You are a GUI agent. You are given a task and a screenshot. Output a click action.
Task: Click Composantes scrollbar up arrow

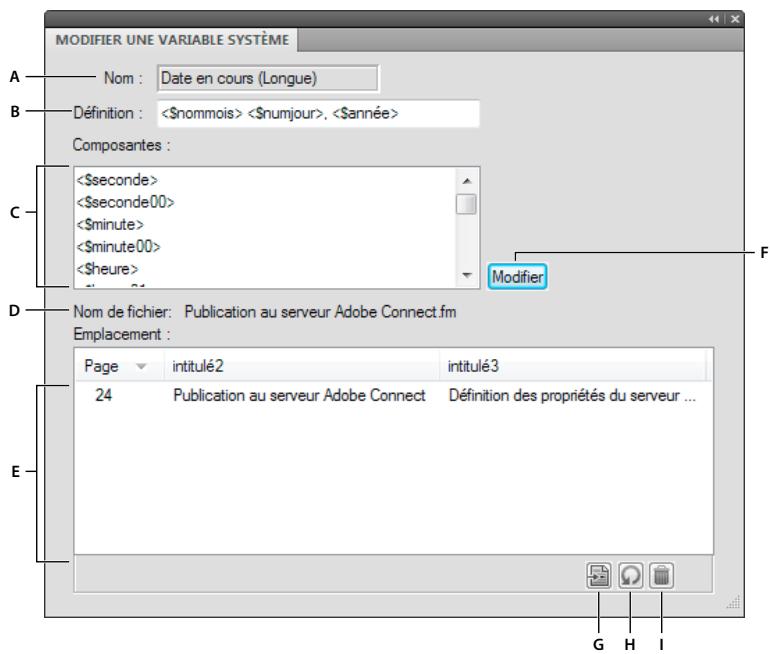tap(467, 181)
